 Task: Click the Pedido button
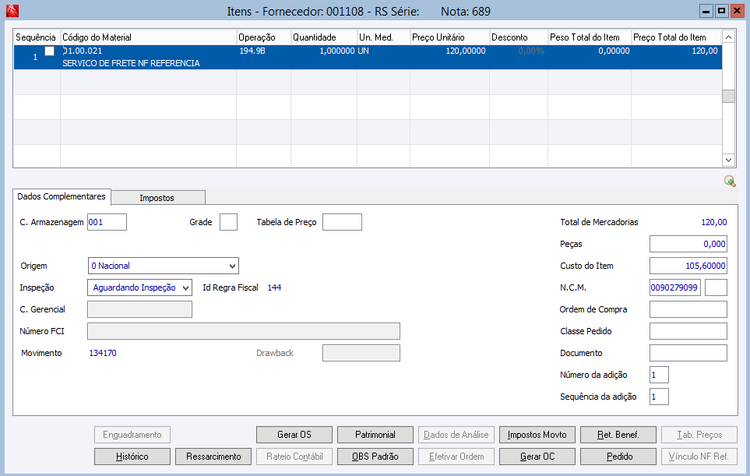(x=618, y=456)
